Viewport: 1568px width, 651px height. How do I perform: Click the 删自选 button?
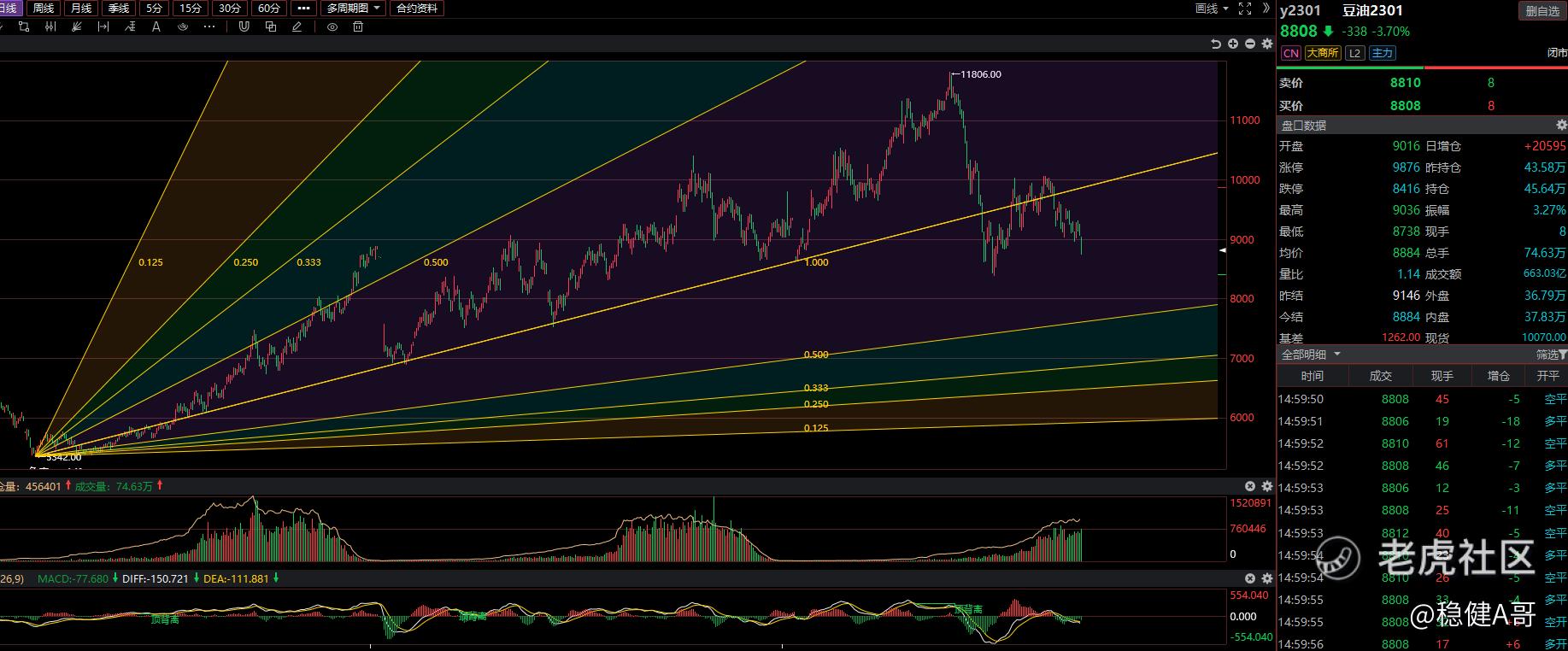coord(1542,11)
